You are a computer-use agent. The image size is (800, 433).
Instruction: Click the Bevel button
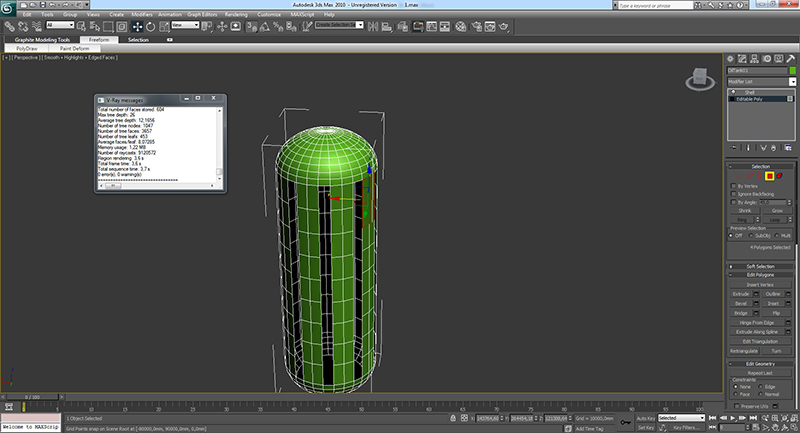pyautogui.click(x=740, y=303)
